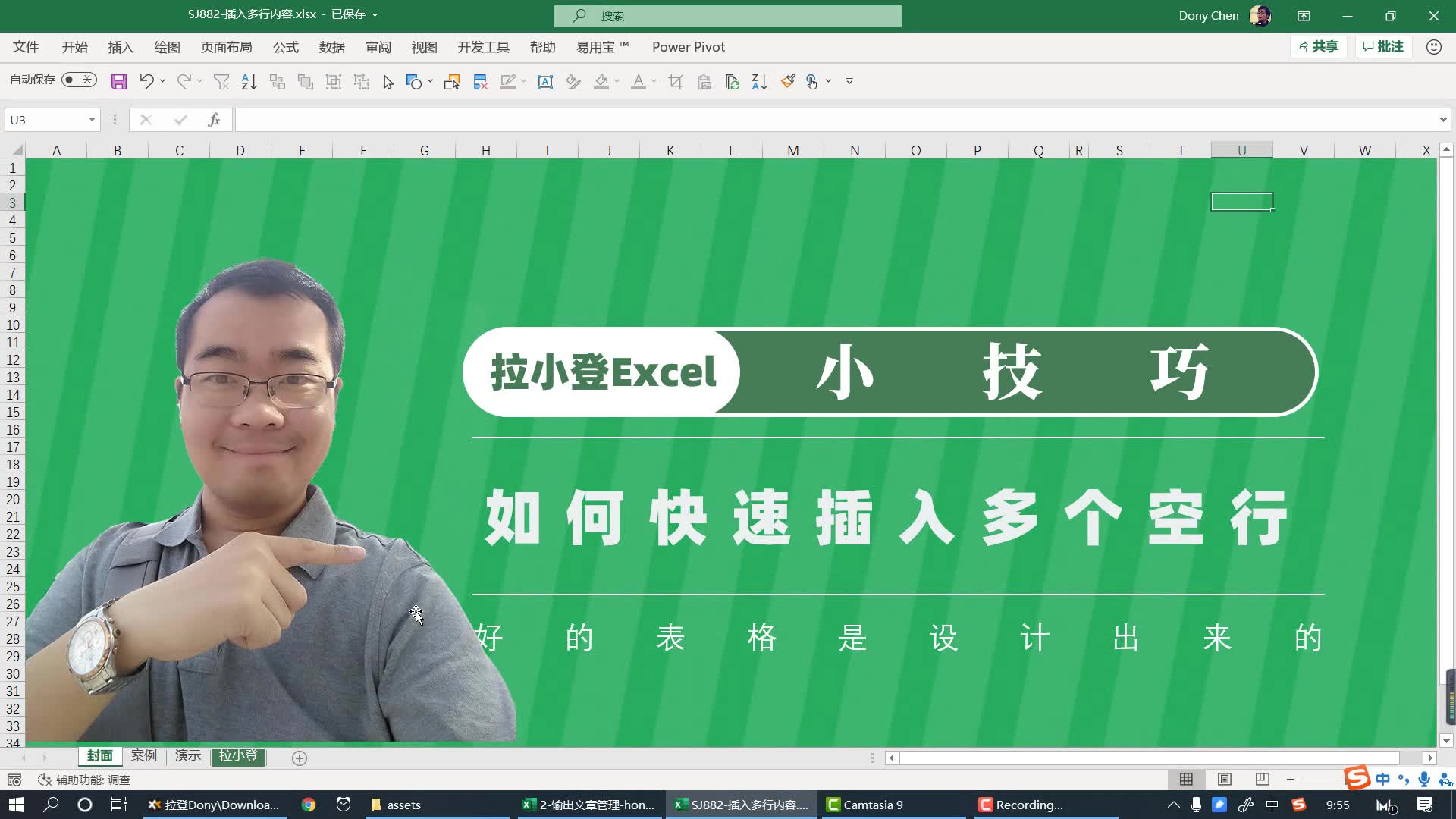1456x819 pixels.
Task: Click the delete table rows icon
Action: [x=480, y=82]
